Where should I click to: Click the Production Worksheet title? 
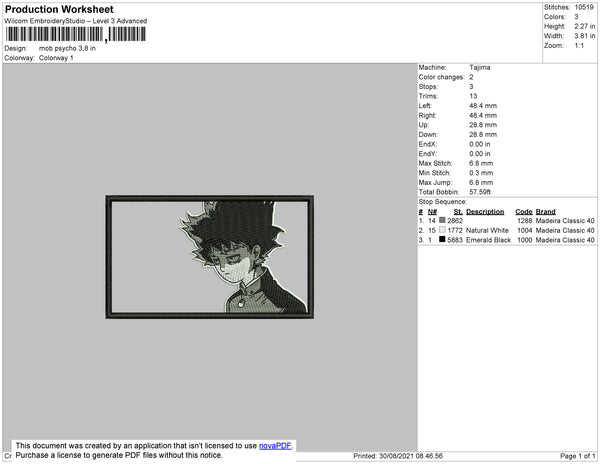(59, 9)
